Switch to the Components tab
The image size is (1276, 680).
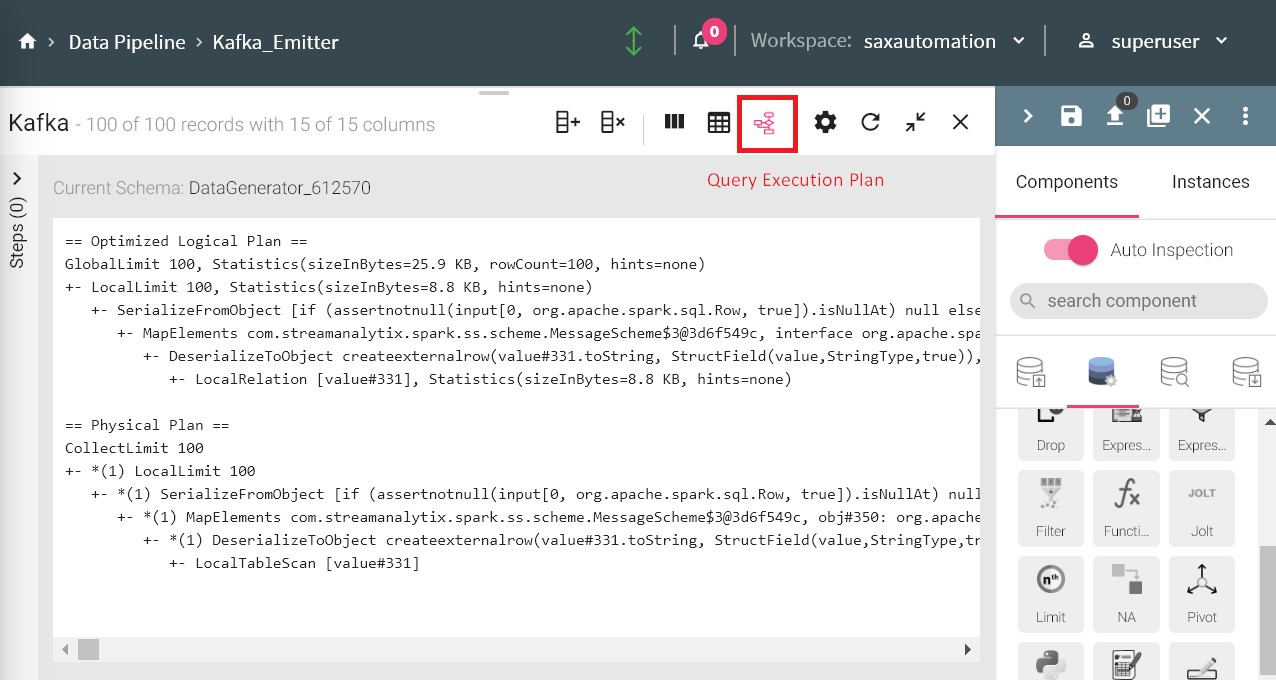[1067, 182]
